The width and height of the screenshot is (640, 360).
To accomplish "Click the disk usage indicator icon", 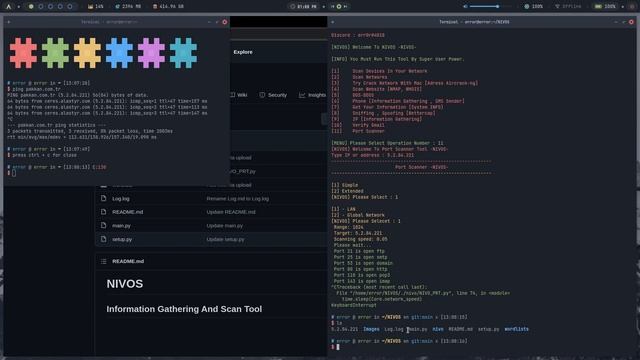I will 155,7.
